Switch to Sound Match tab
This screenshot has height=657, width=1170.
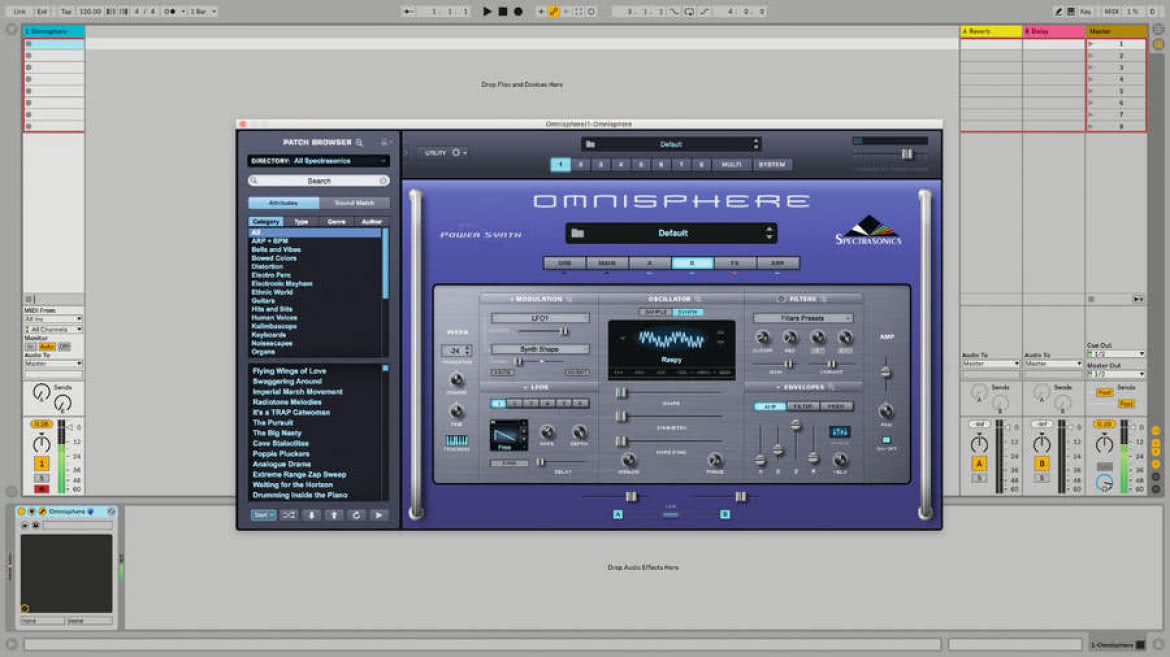354,203
